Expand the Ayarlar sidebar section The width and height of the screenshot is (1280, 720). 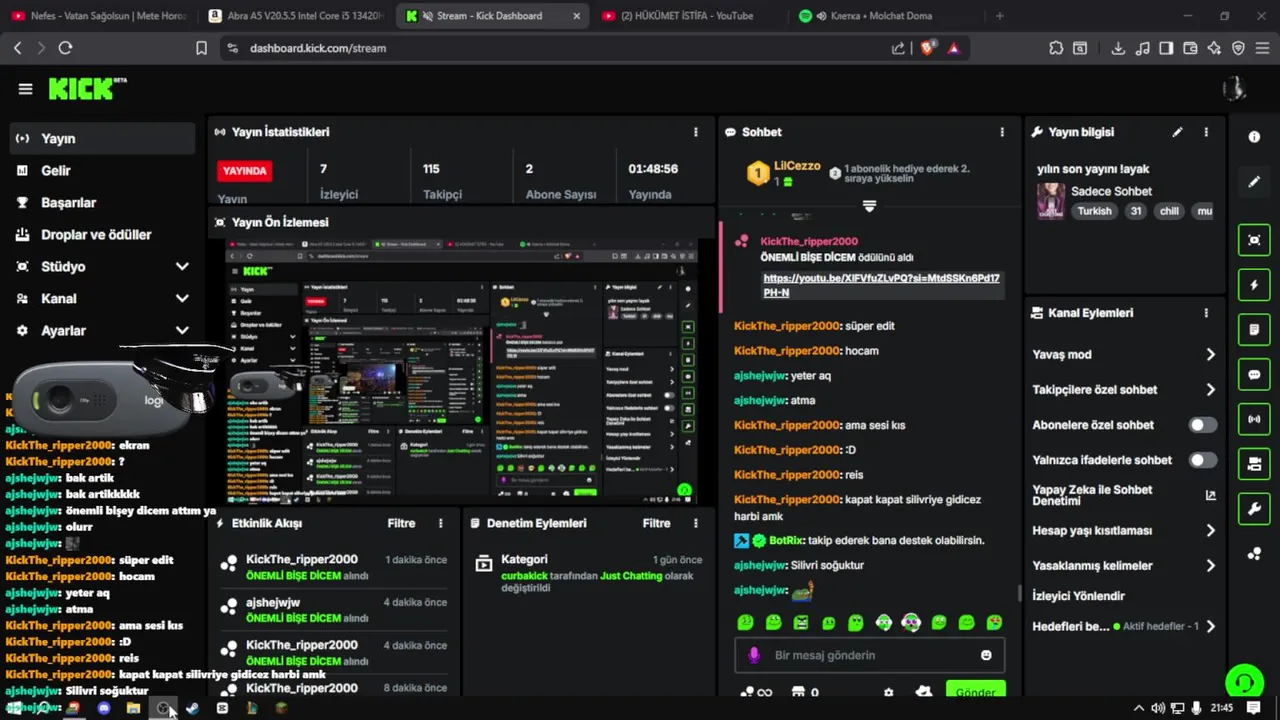click(x=182, y=330)
